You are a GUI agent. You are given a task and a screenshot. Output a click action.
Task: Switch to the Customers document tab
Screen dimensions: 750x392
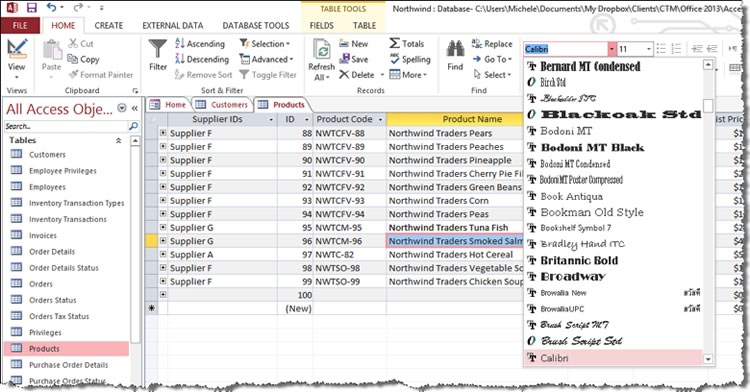223,105
